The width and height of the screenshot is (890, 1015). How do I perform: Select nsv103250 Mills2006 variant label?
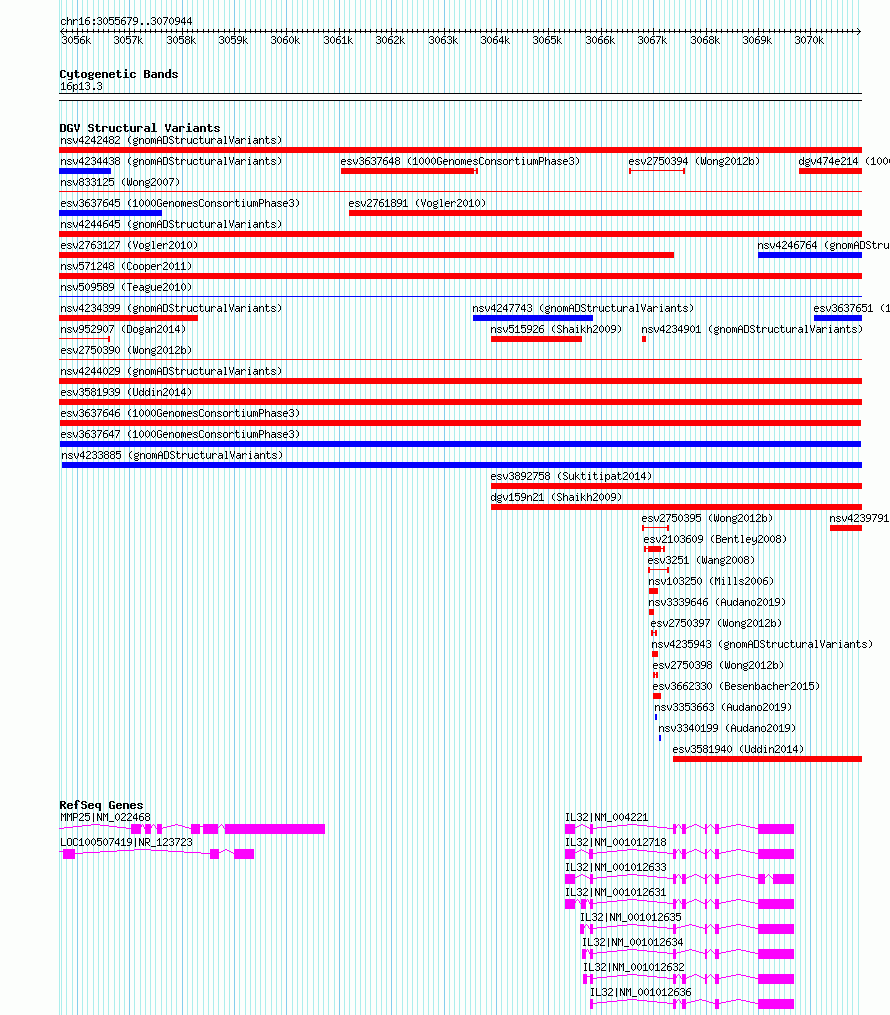(711, 581)
